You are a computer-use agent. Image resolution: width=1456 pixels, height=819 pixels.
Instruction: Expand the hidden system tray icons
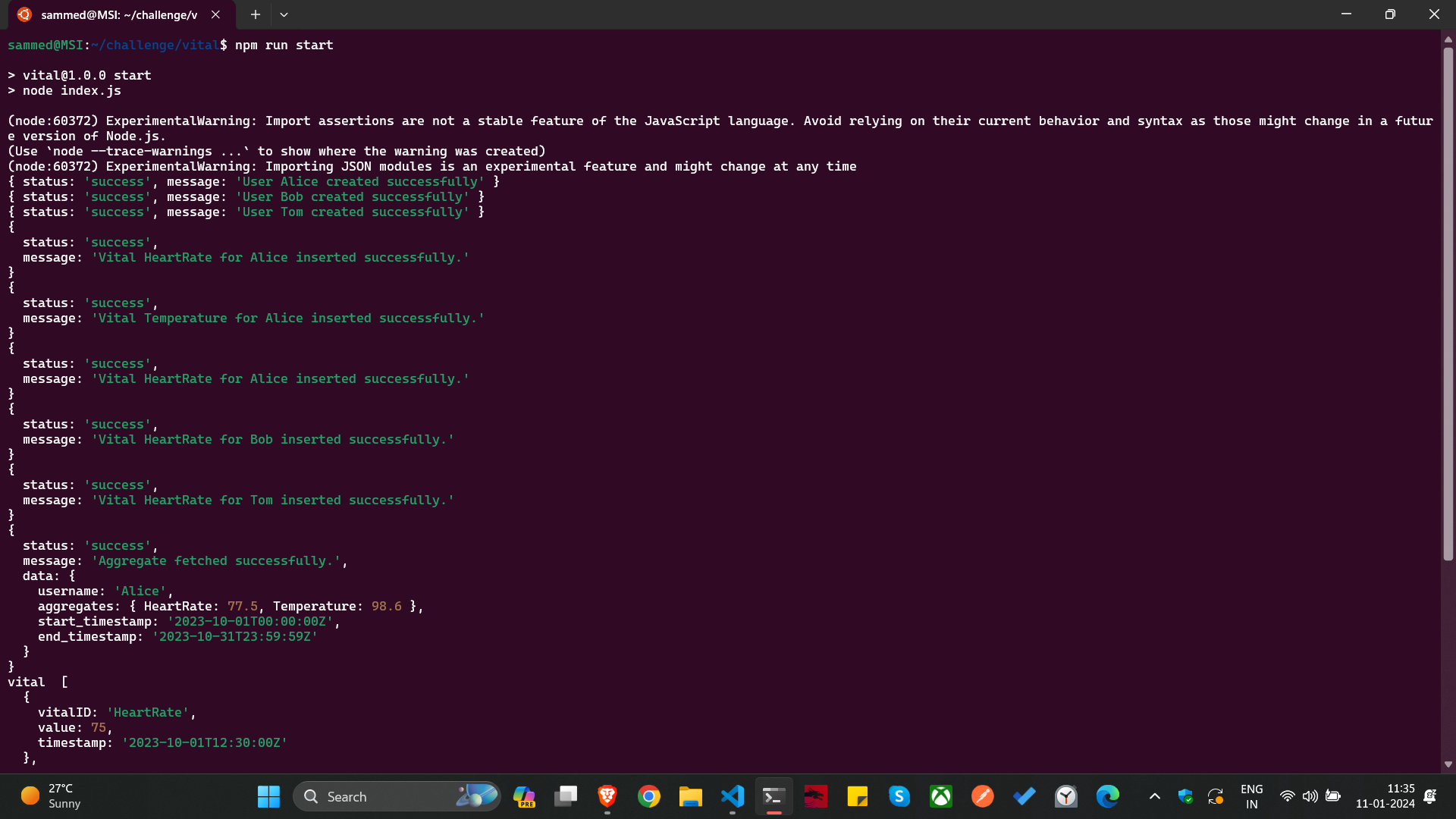(1154, 796)
